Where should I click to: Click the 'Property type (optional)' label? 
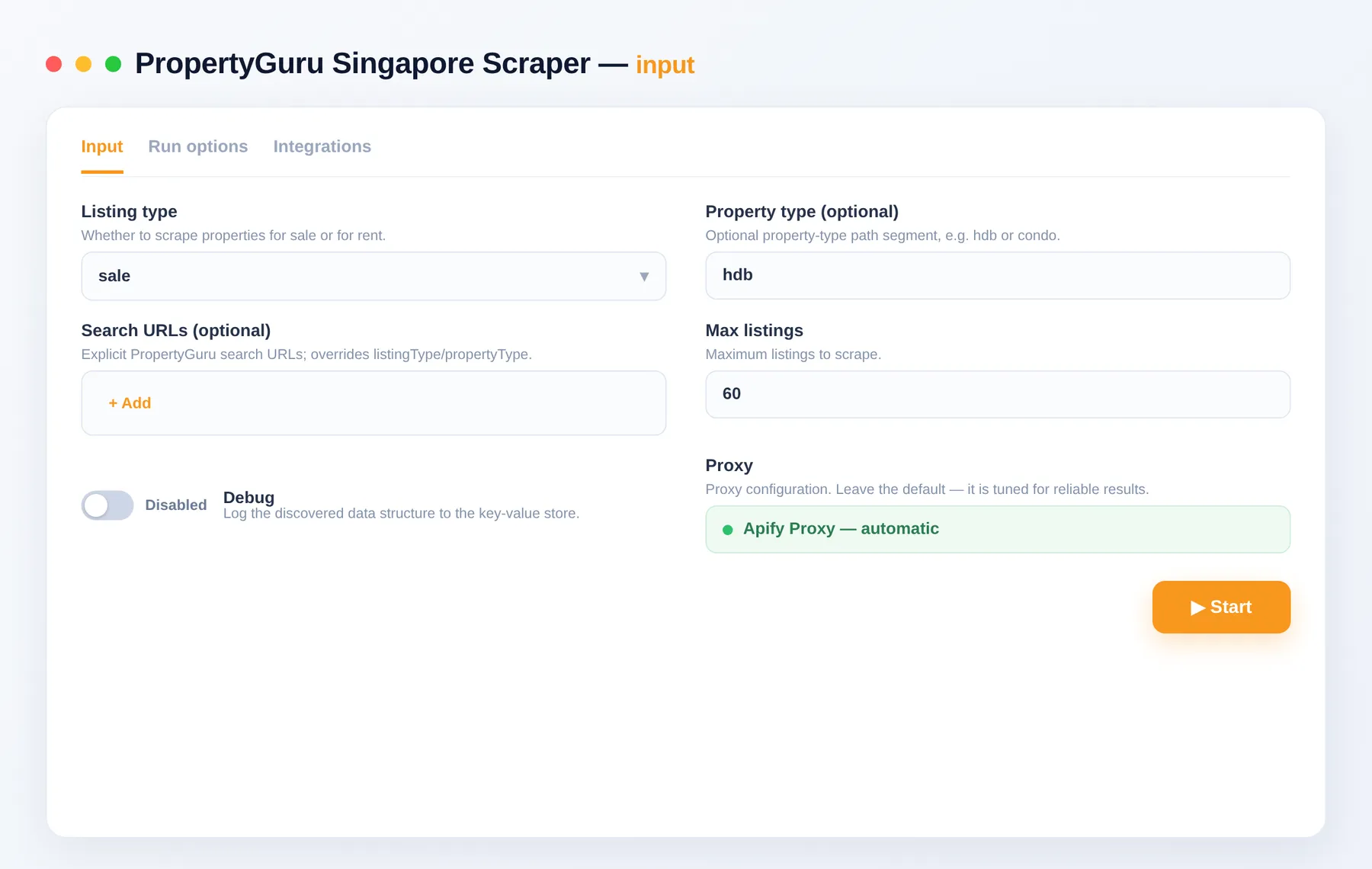[x=802, y=212]
